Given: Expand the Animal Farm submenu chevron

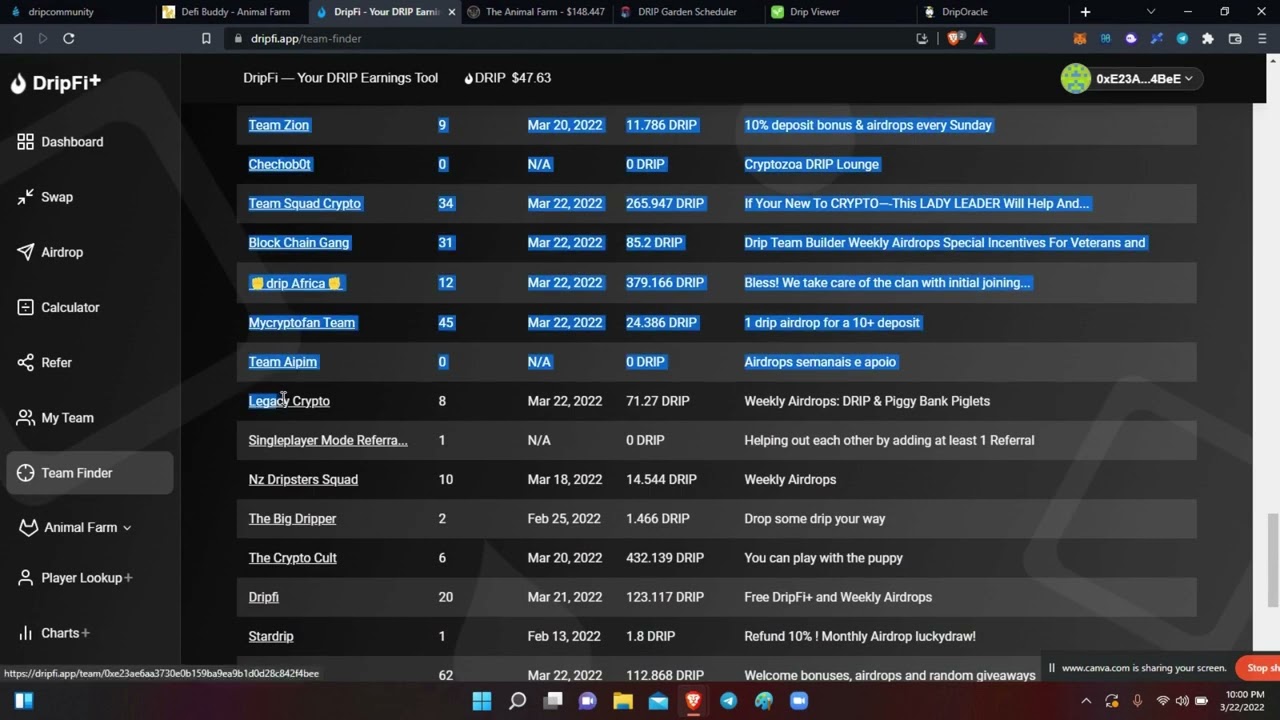Looking at the screenshot, I should [127, 528].
